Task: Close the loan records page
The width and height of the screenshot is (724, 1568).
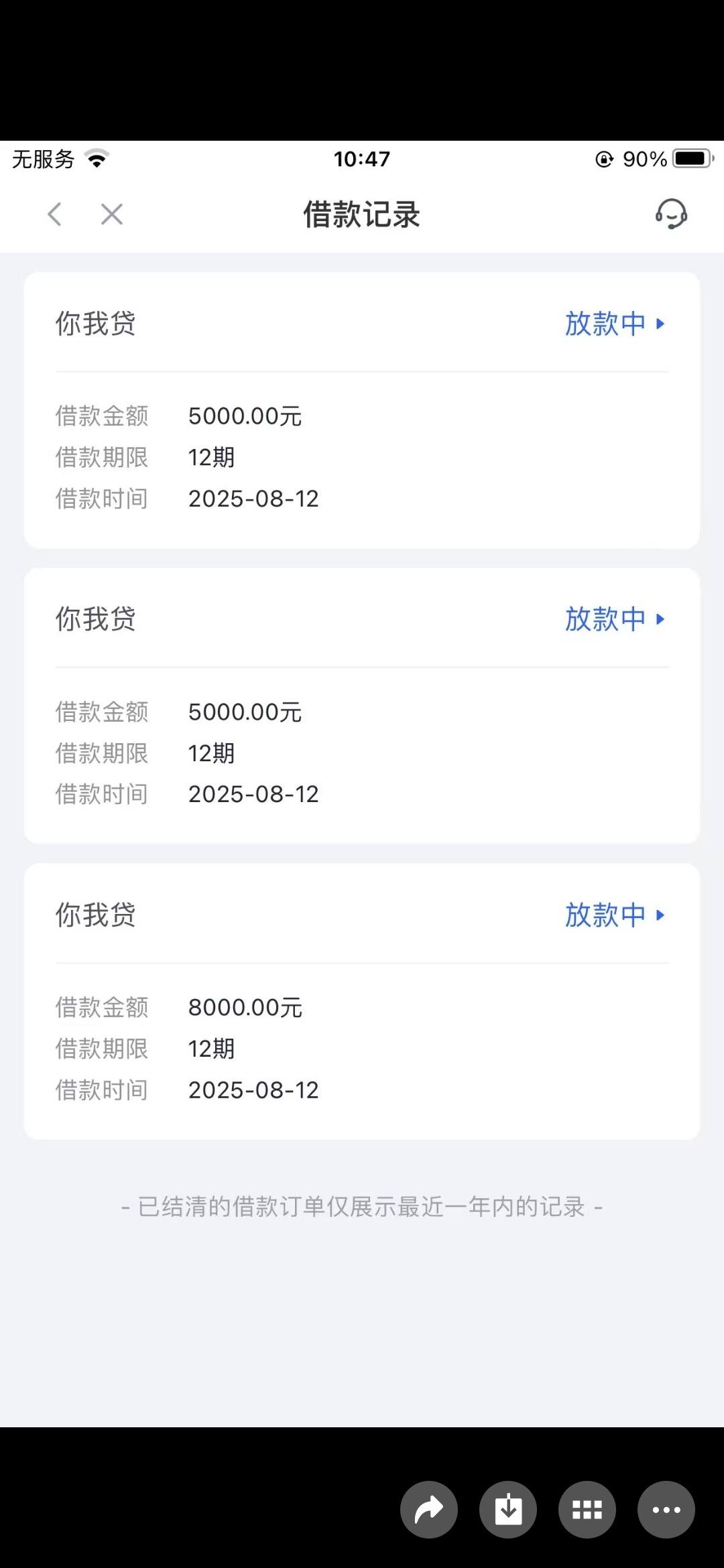Action: pyautogui.click(x=112, y=214)
